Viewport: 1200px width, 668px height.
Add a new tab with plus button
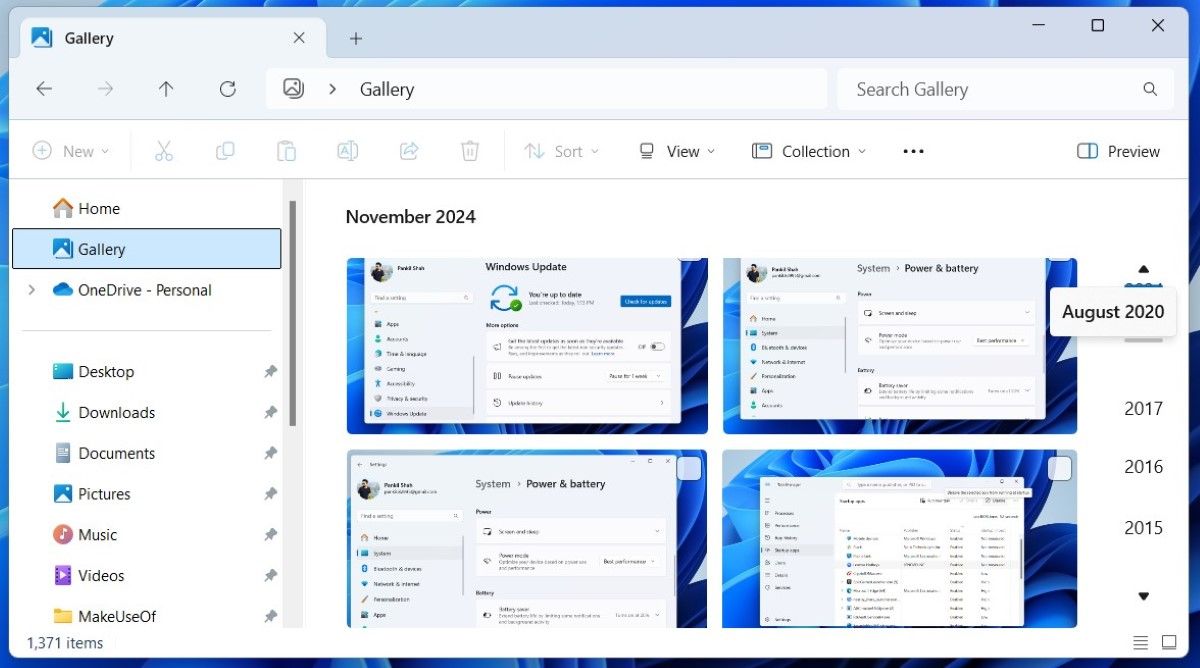pos(356,38)
